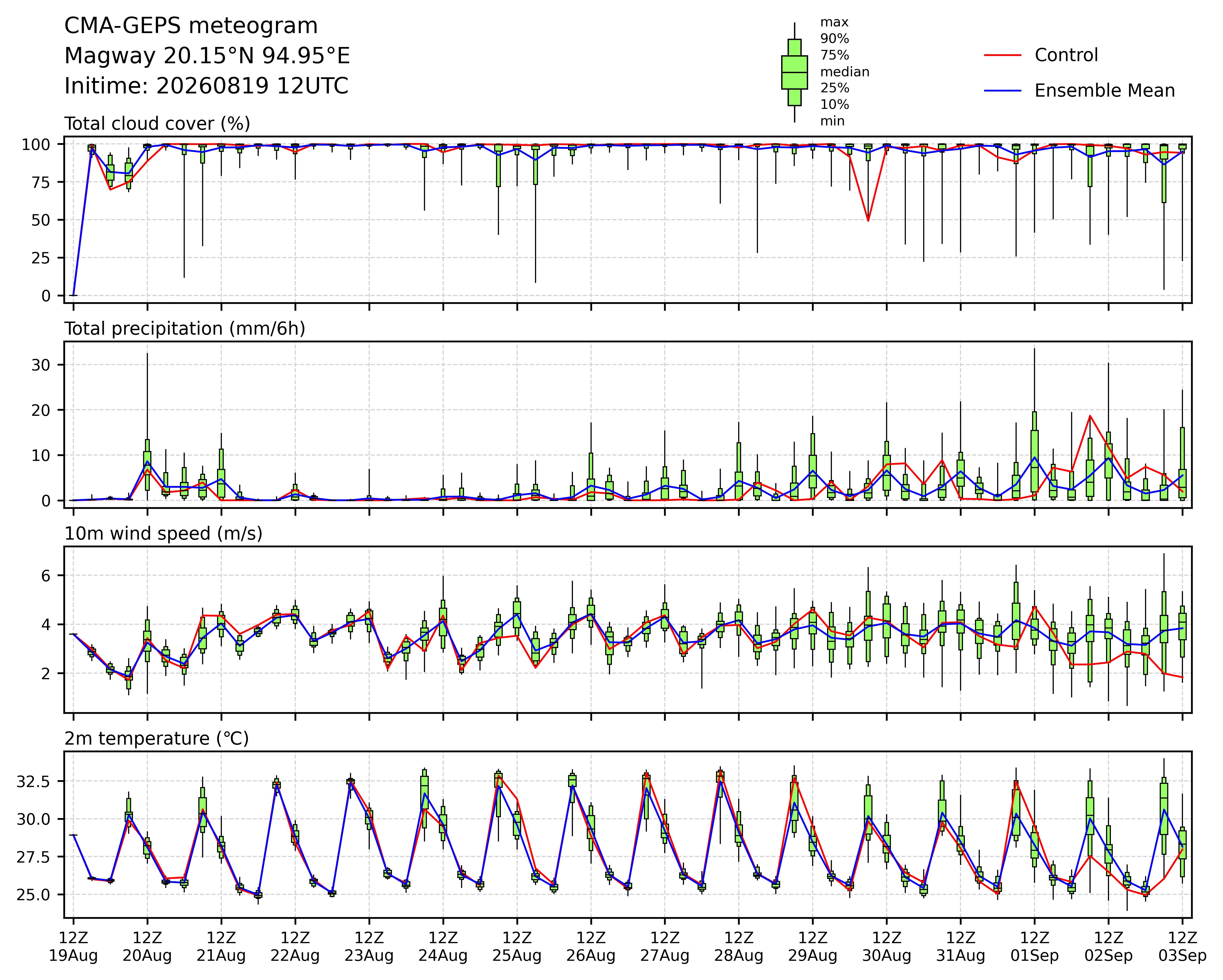Viewport: 1223px width, 980px height.
Task: Click the 2m temperature panel title
Action: [x=156, y=738]
